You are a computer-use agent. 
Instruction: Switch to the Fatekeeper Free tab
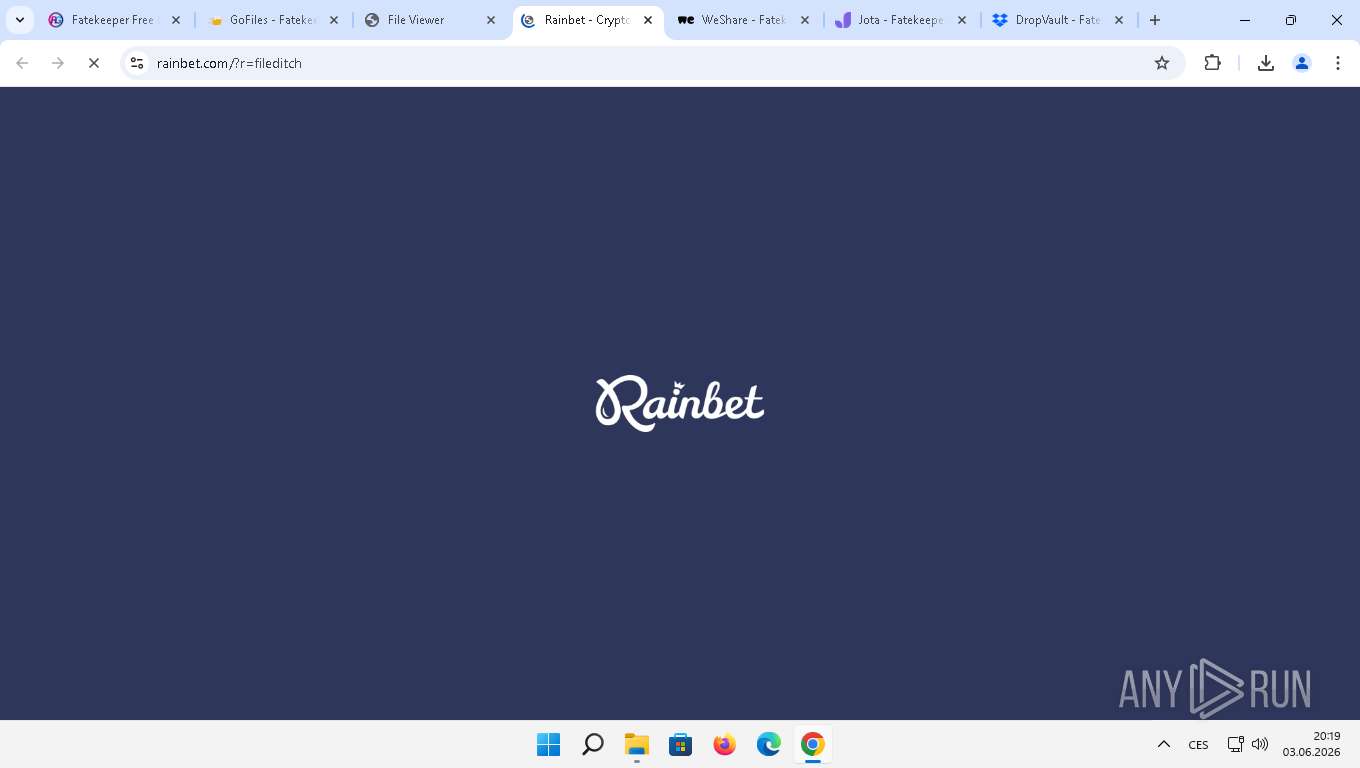tap(113, 20)
